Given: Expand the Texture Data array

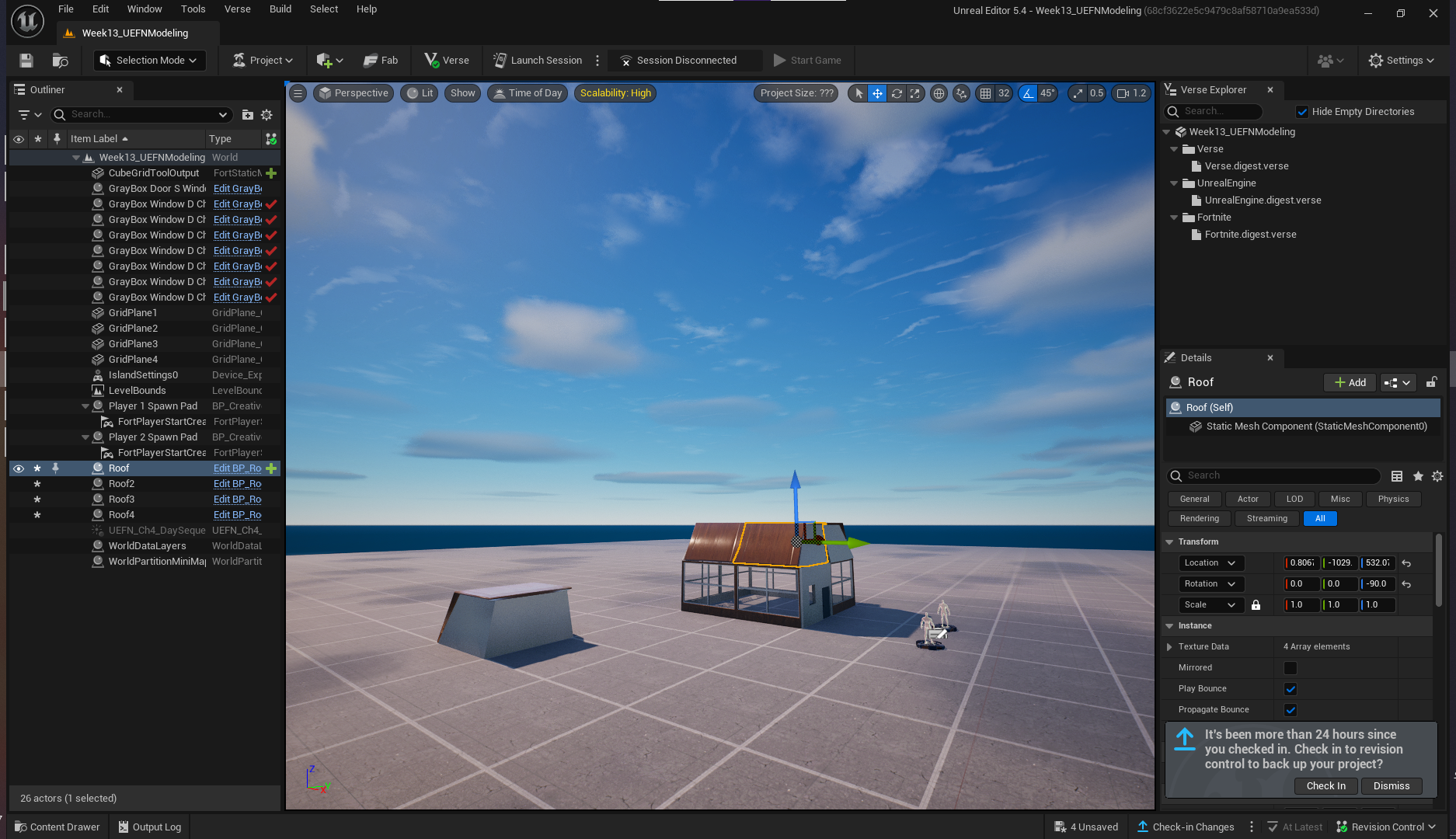Looking at the screenshot, I should (x=1169, y=647).
